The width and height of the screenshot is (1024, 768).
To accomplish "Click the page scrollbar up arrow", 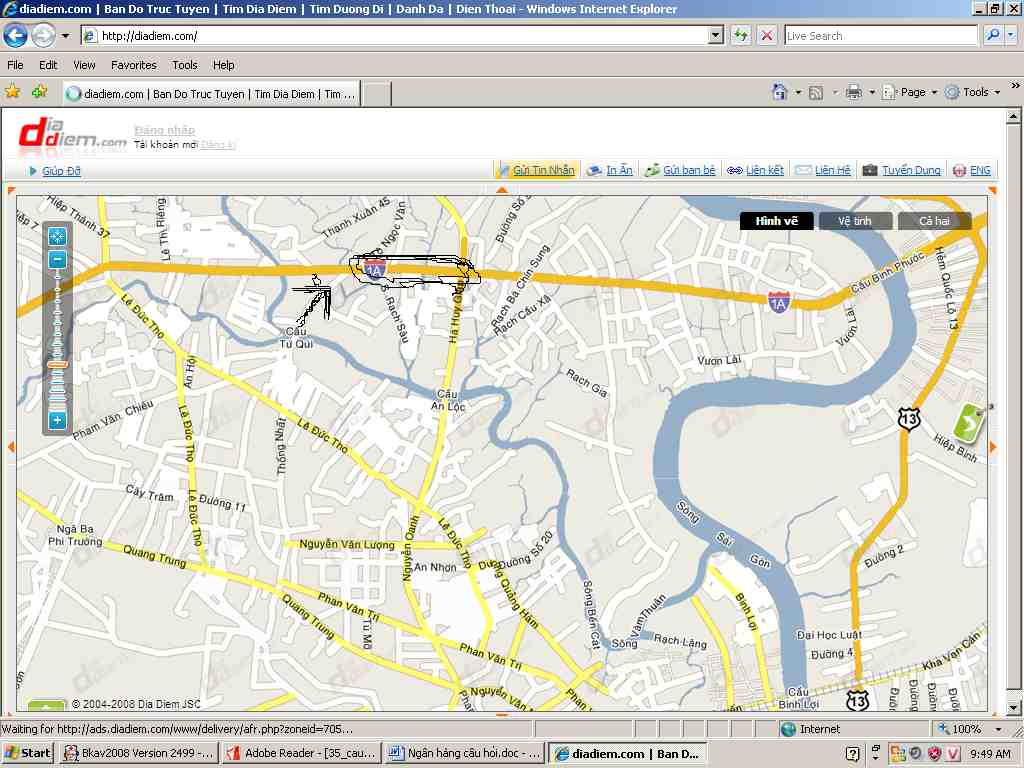I will point(1013,116).
